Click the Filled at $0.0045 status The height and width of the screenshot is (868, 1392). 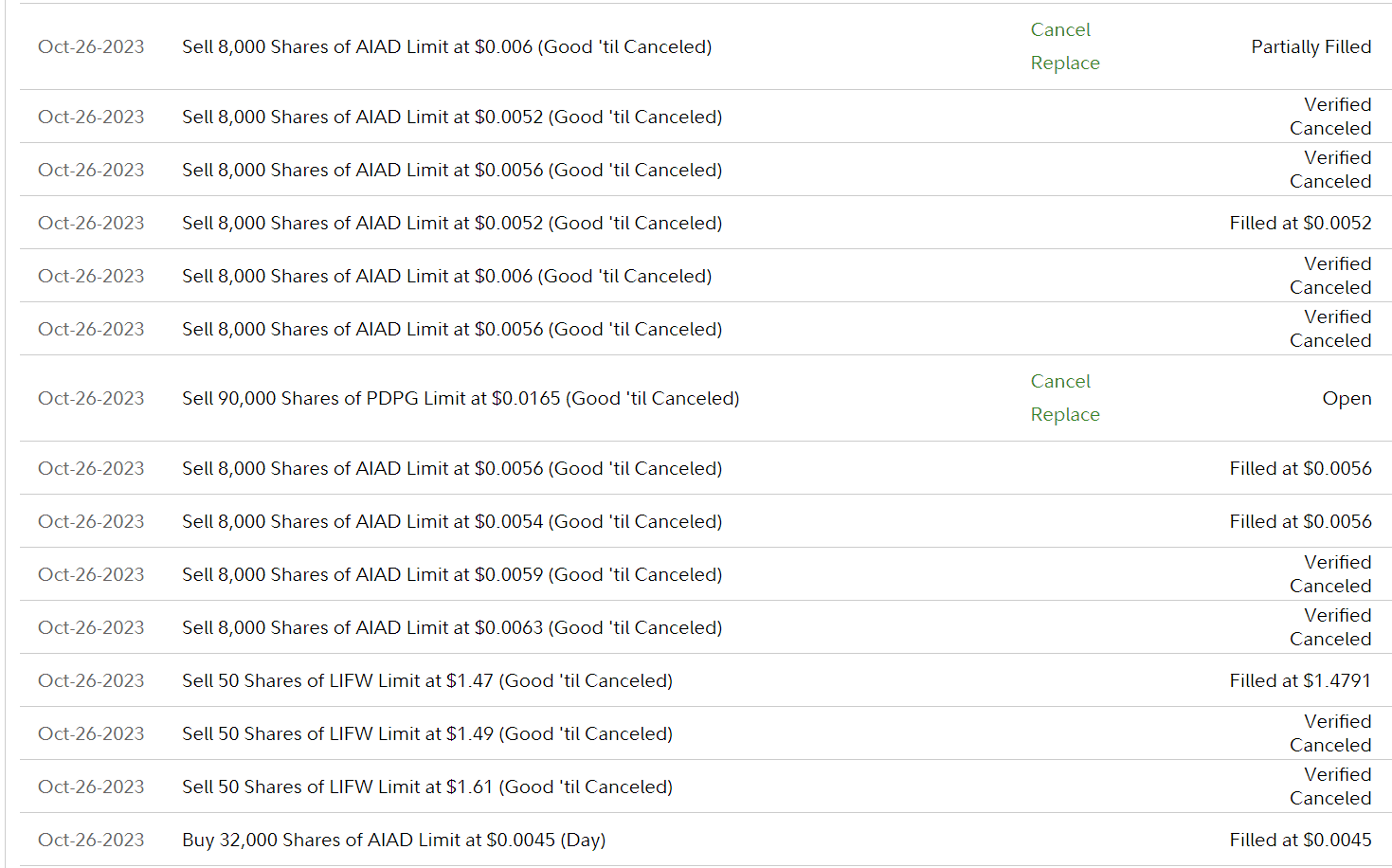(1300, 841)
